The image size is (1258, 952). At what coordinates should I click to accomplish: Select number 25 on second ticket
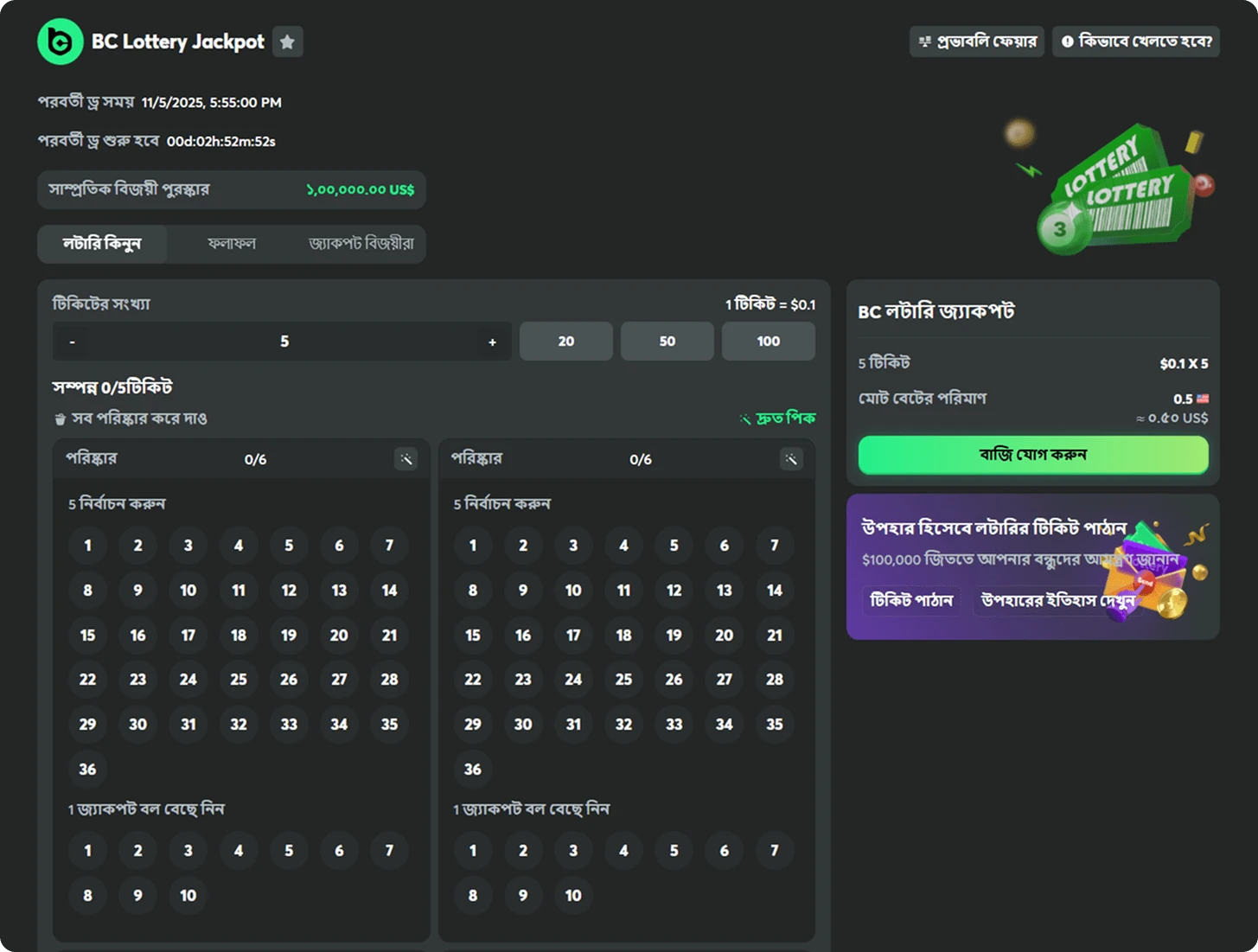tap(623, 680)
